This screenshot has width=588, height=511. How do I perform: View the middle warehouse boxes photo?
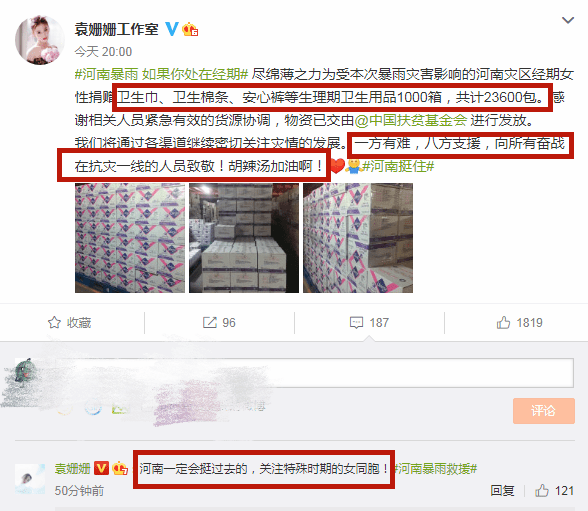coord(244,238)
